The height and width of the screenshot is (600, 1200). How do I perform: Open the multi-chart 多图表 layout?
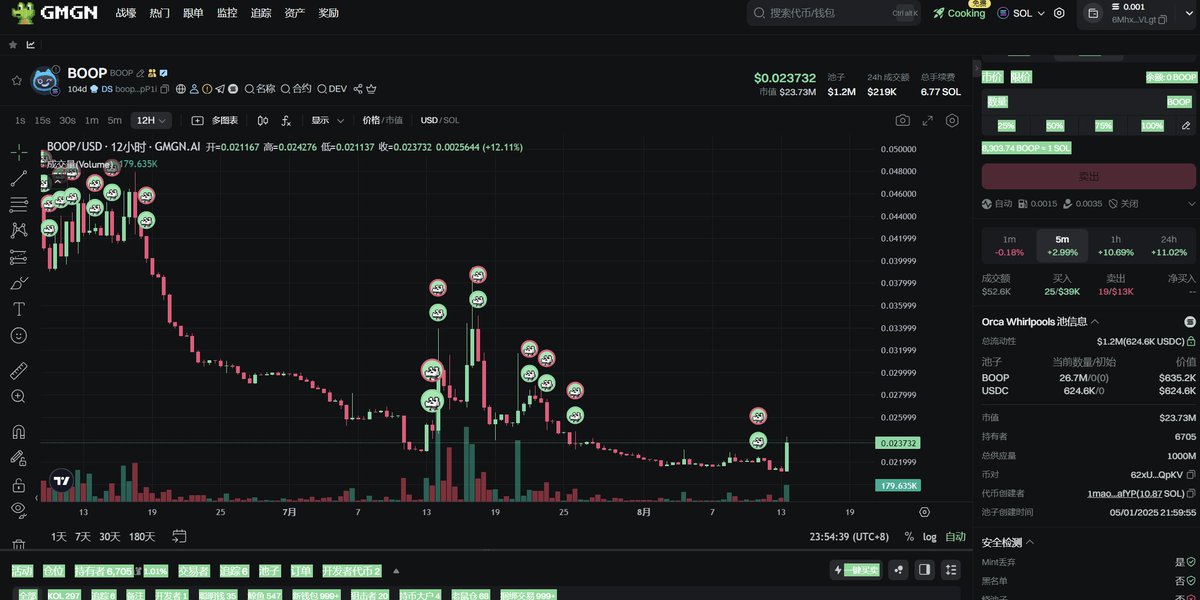215,120
